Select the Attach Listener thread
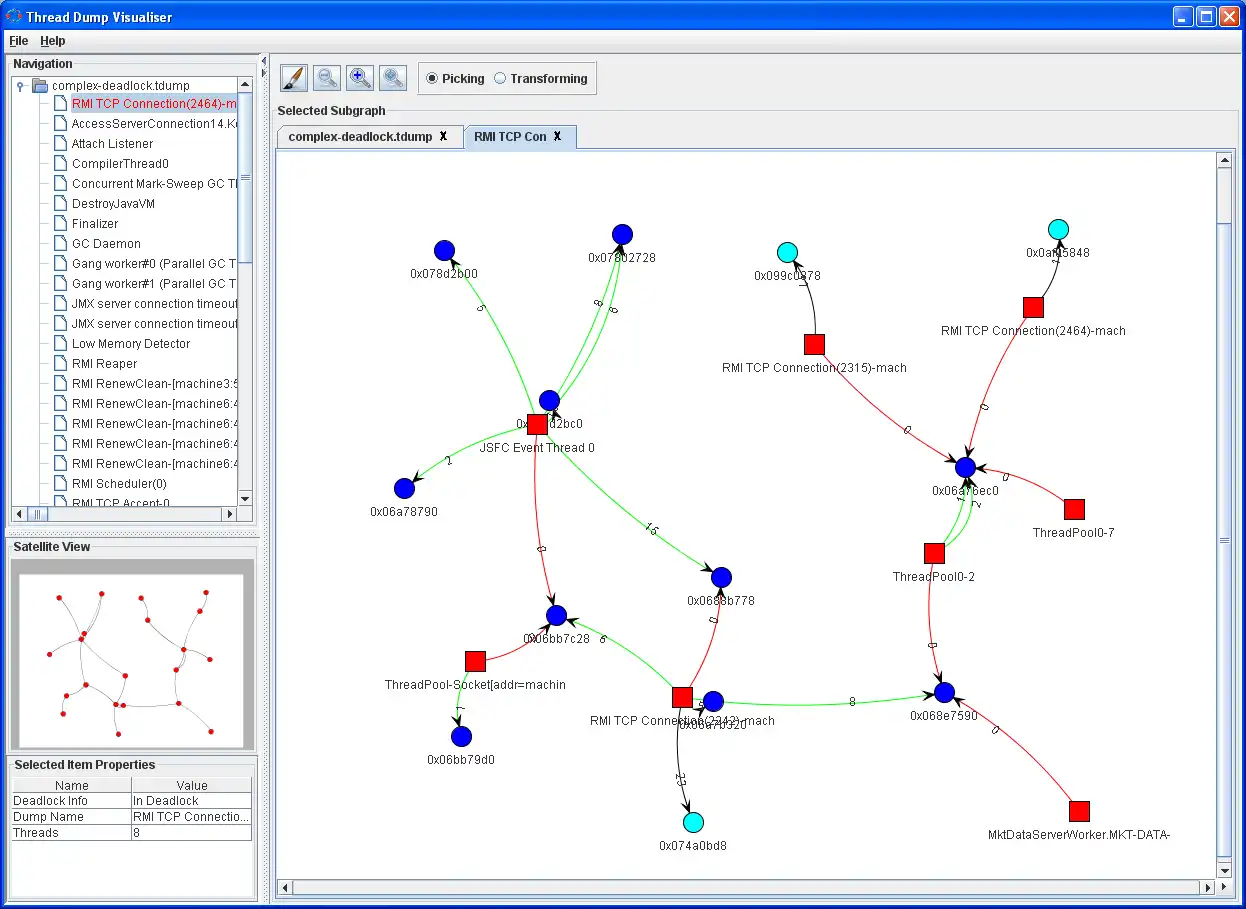 (x=112, y=143)
